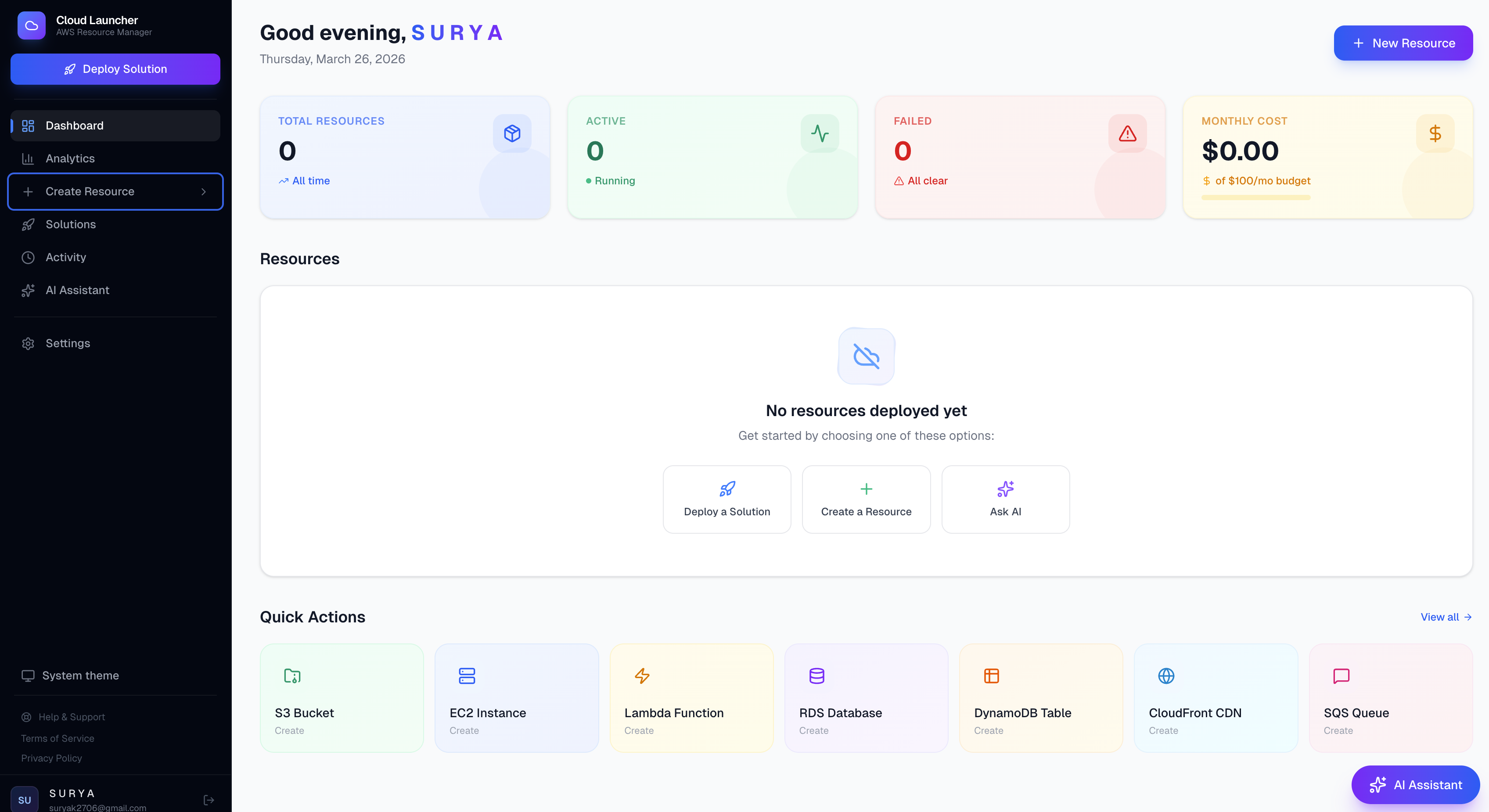Screen dimensions: 1489x812
Task: Click the New Resource button
Action: point(1403,43)
